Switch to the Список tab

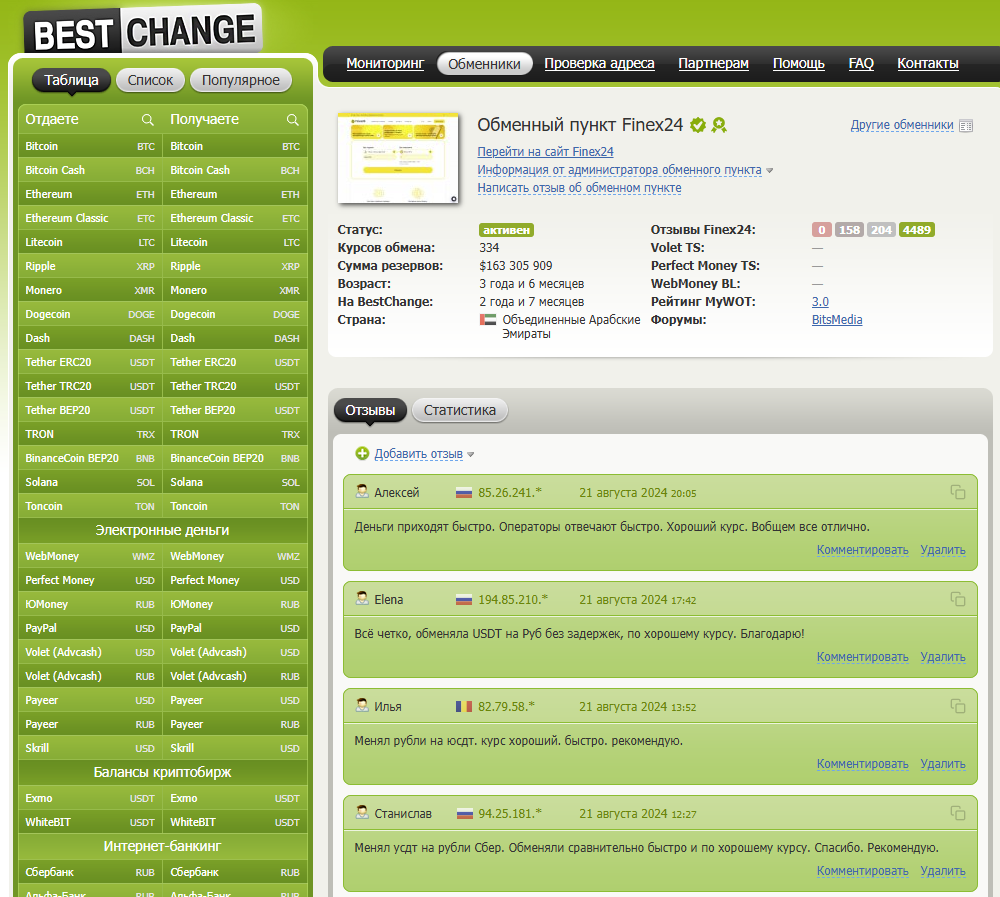[x=151, y=80]
